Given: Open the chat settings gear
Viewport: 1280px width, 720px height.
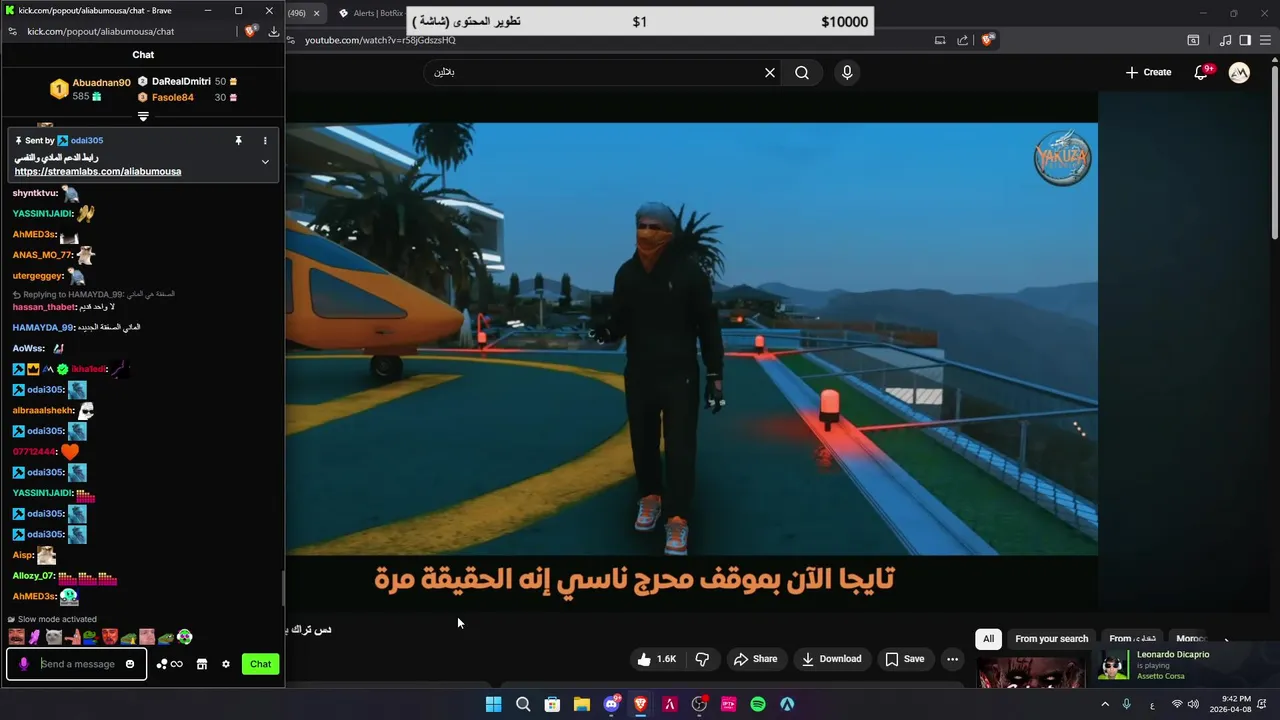Looking at the screenshot, I should click(226, 664).
